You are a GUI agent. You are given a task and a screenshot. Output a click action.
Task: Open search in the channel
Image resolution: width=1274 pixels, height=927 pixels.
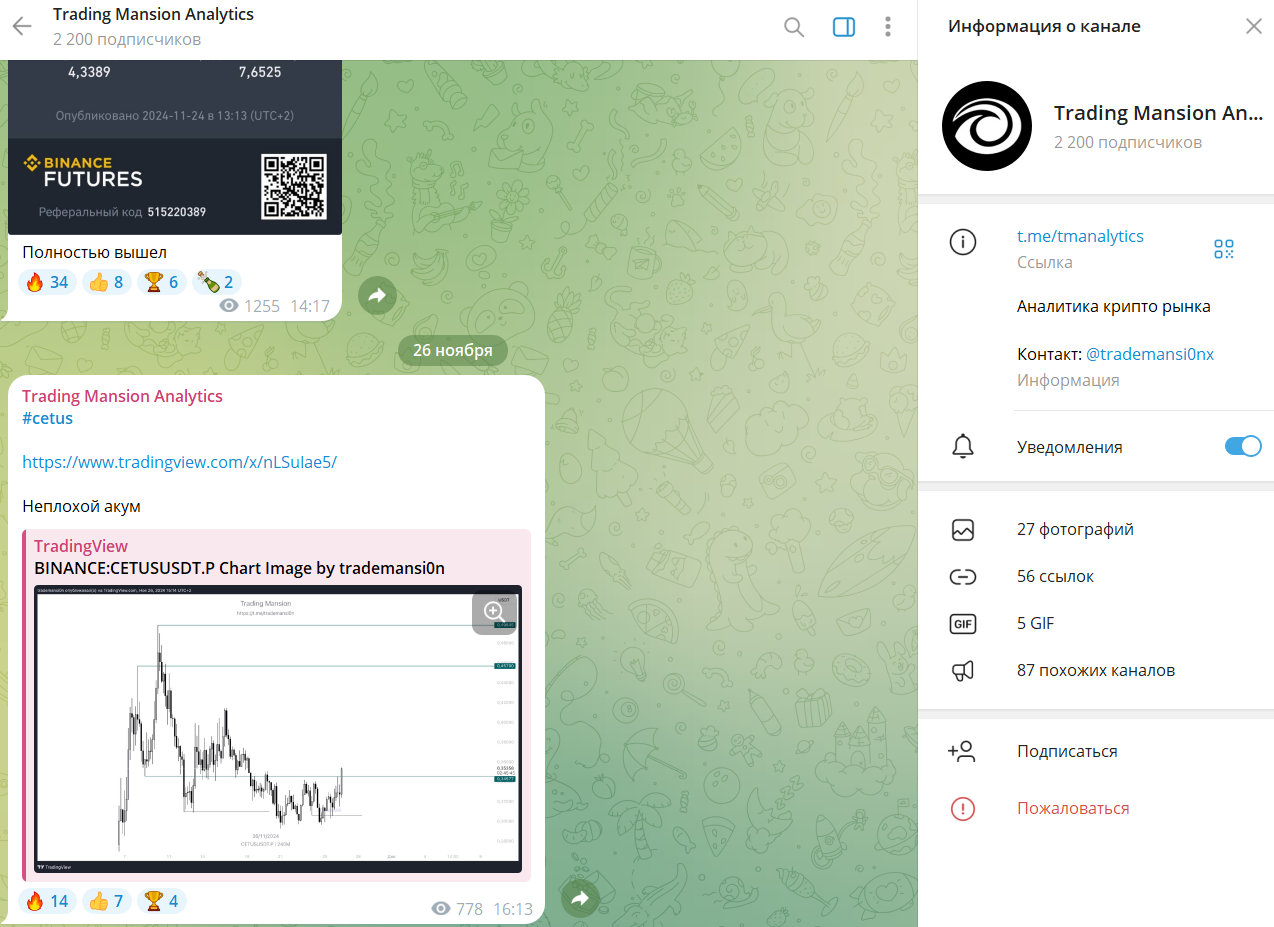click(x=794, y=27)
